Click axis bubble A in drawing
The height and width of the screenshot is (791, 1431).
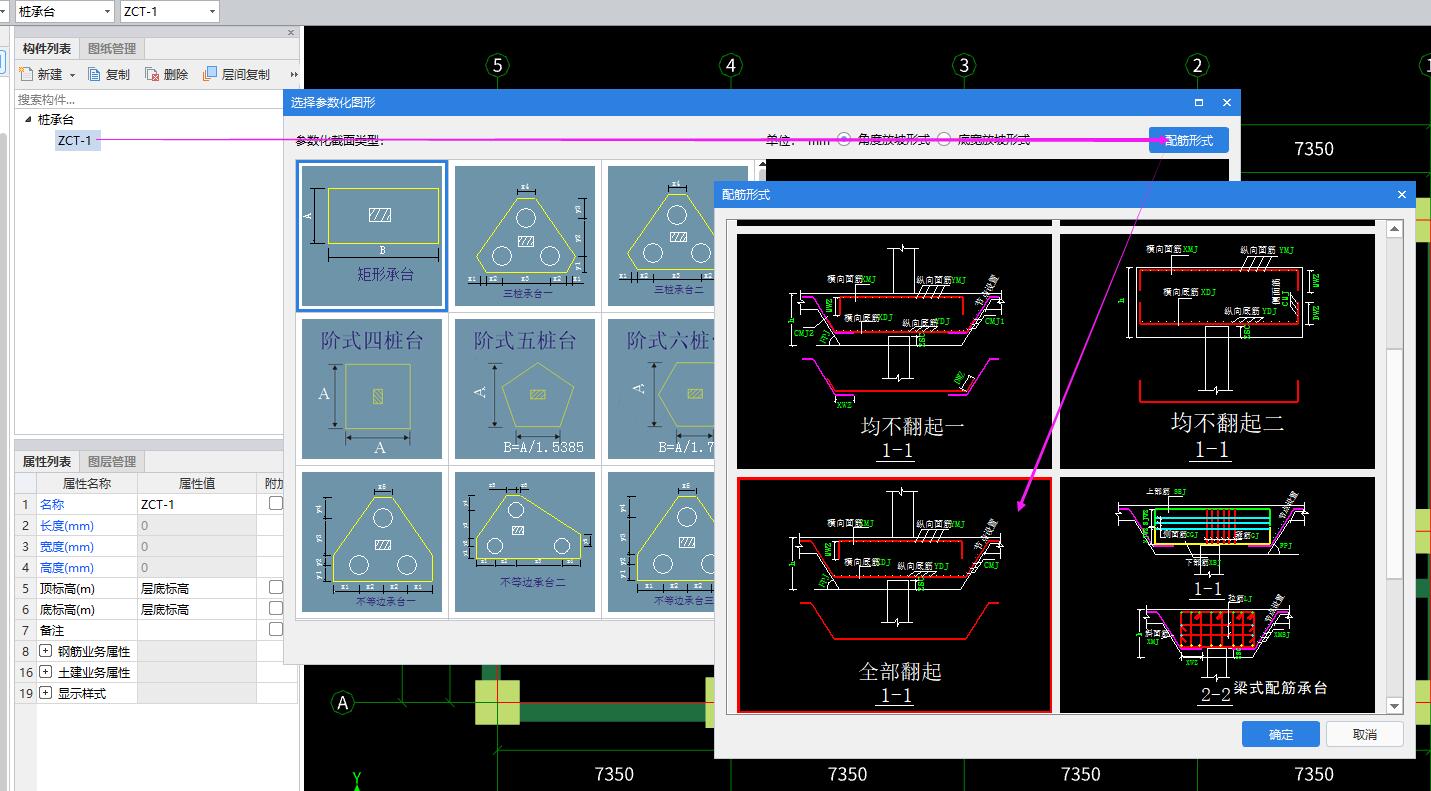pos(344,703)
